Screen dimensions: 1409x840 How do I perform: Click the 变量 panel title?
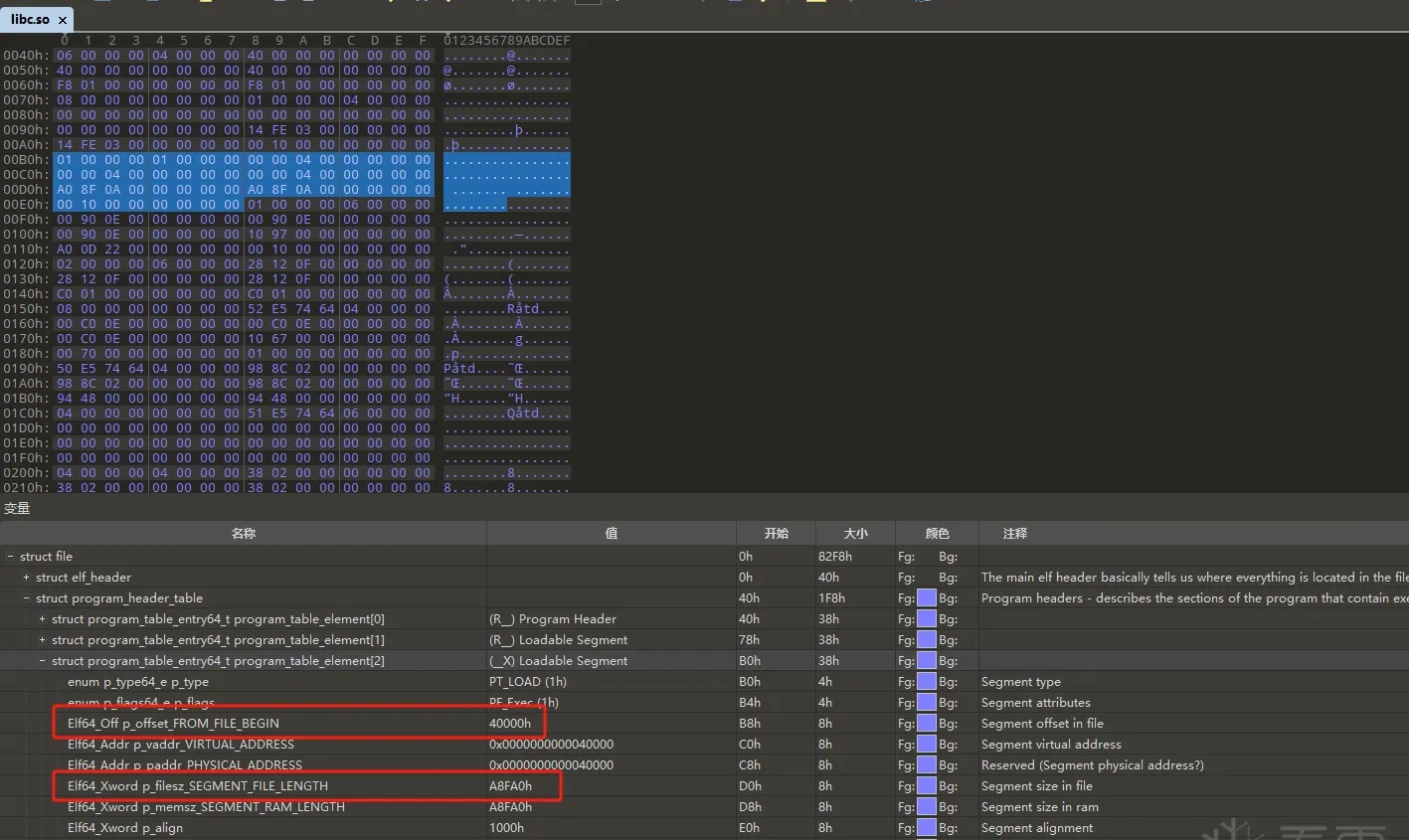point(17,509)
